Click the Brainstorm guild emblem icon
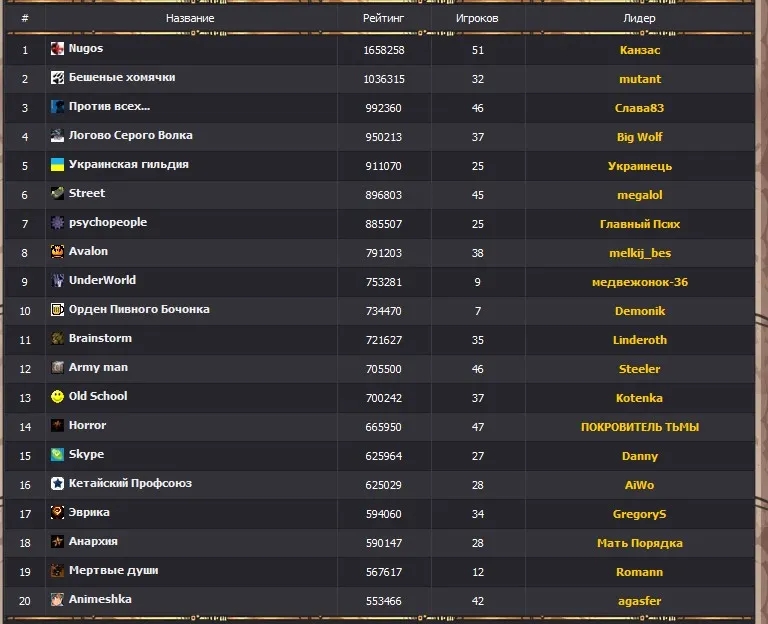The width and height of the screenshot is (768, 624). click(57, 338)
